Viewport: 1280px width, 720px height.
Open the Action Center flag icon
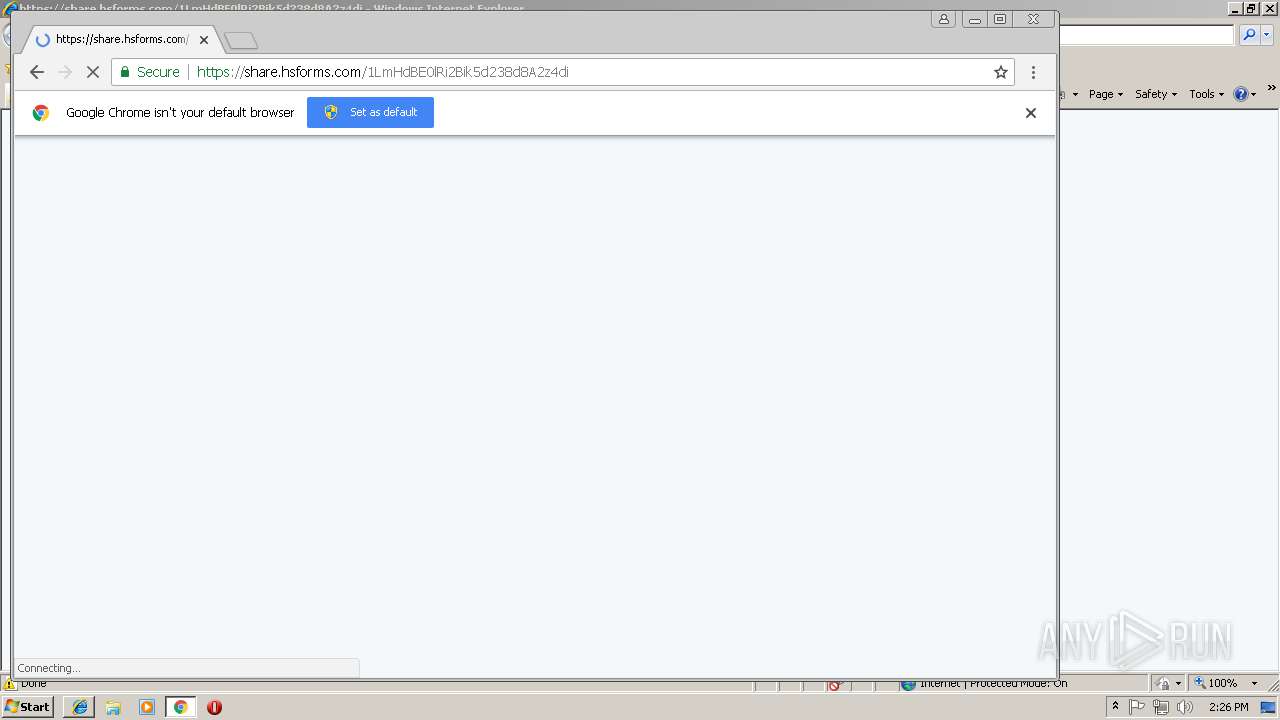pos(1137,707)
